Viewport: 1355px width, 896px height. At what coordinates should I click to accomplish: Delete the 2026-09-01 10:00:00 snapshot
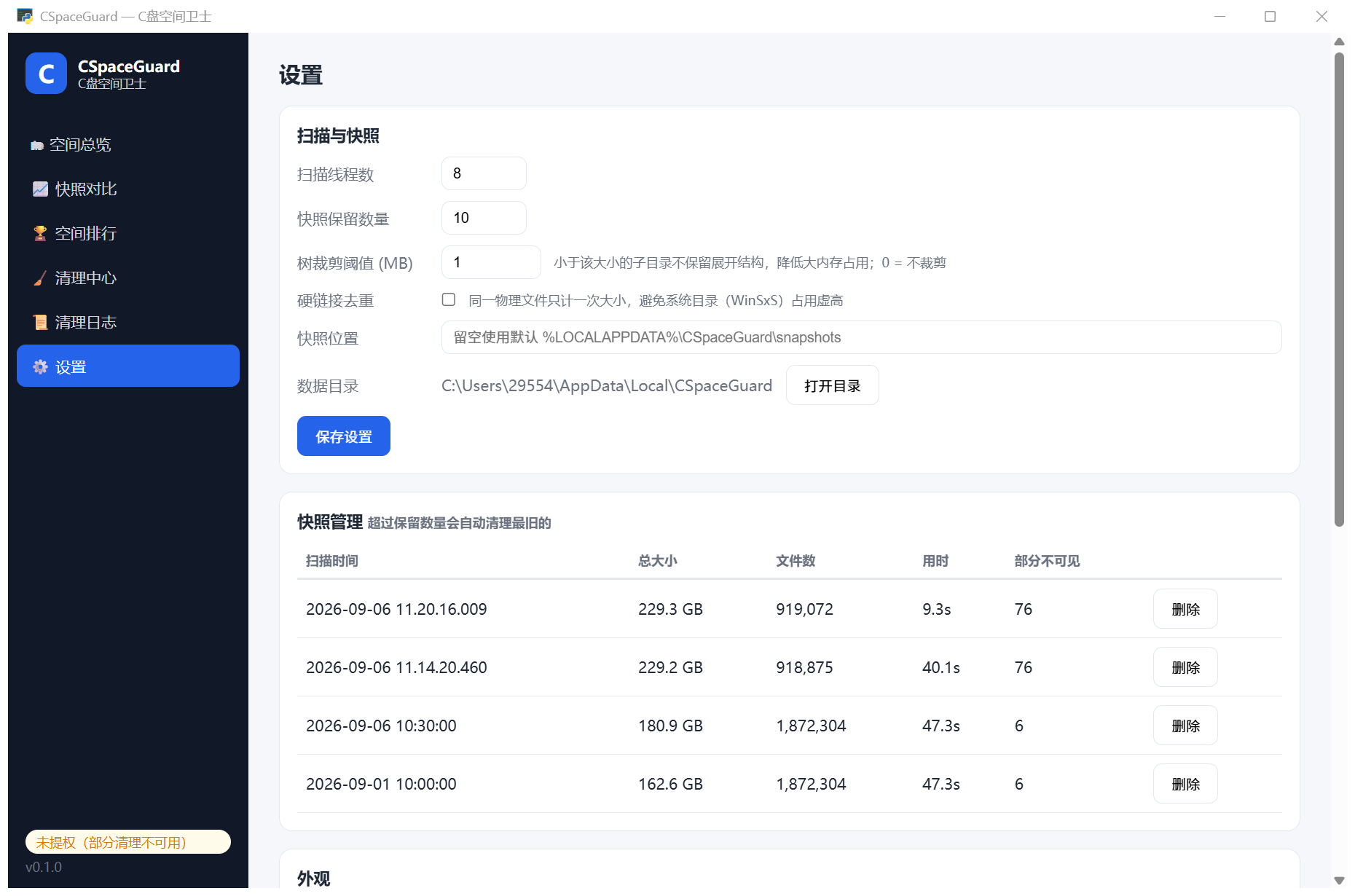[1185, 784]
